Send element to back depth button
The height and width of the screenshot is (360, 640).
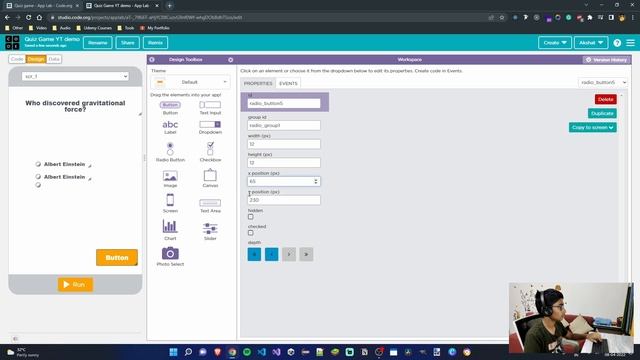click(x=254, y=254)
